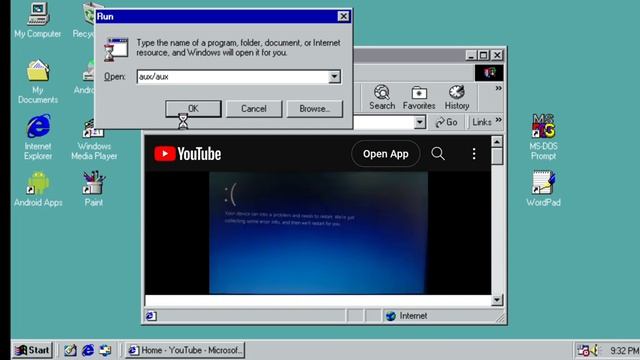
Task: Click third quick launch icon on taskbar
Action: [105, 350]
